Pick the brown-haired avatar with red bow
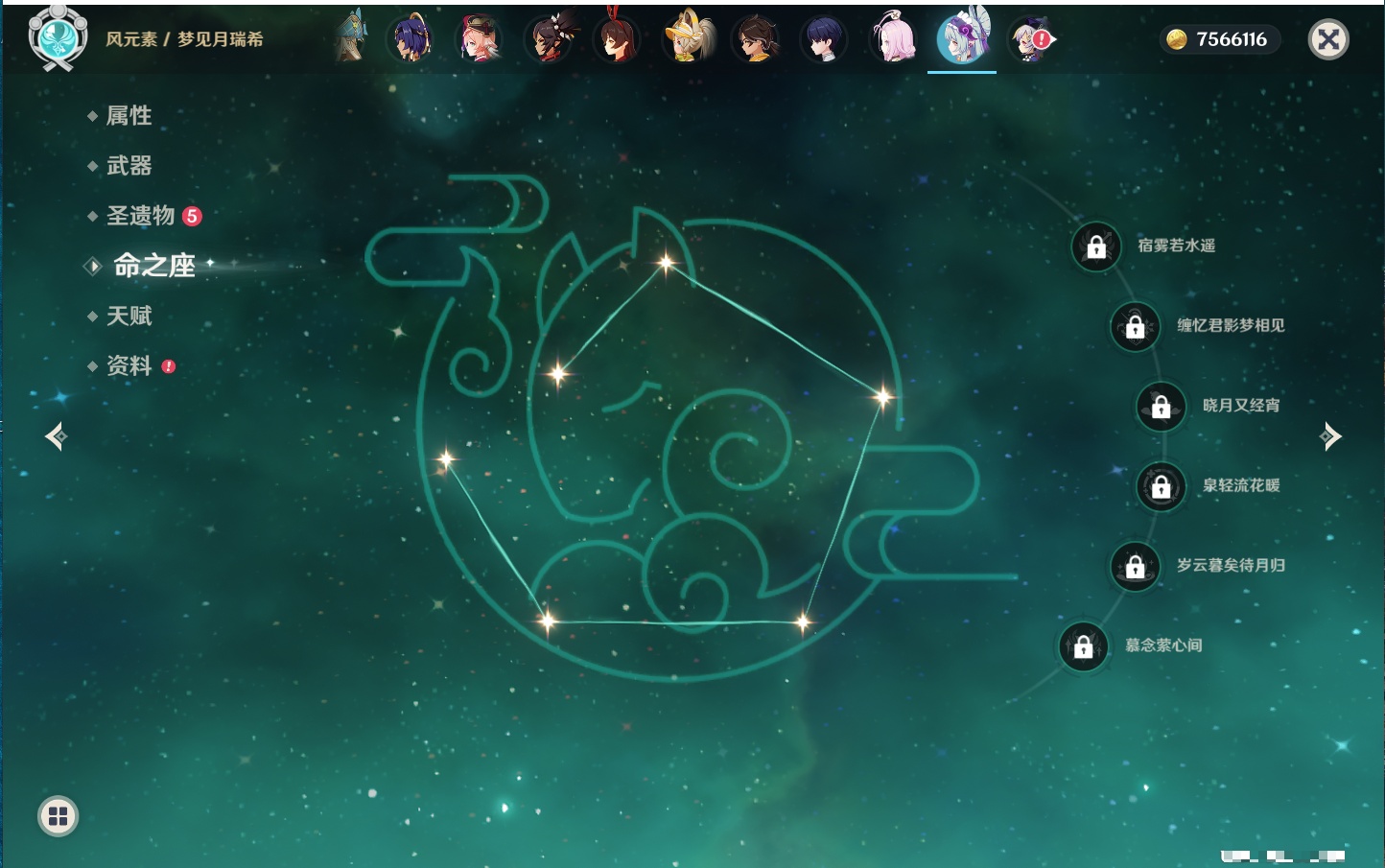Screen dimensions: 1385x868 tap(617, 36)
